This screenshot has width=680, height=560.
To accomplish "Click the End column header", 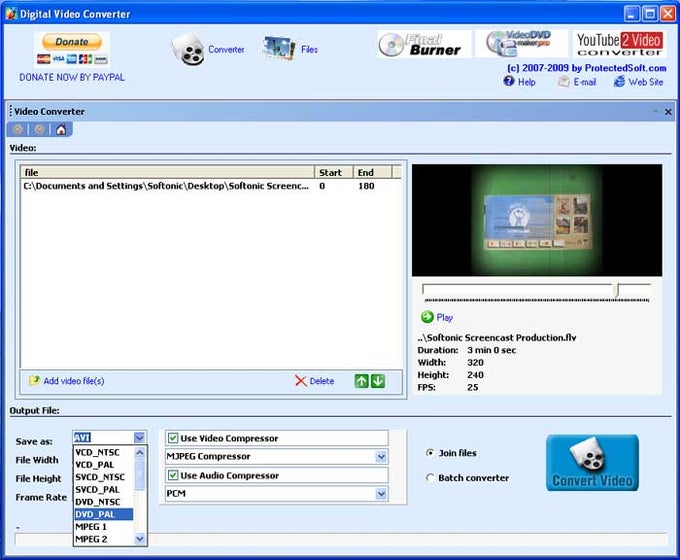I will 372,172.
